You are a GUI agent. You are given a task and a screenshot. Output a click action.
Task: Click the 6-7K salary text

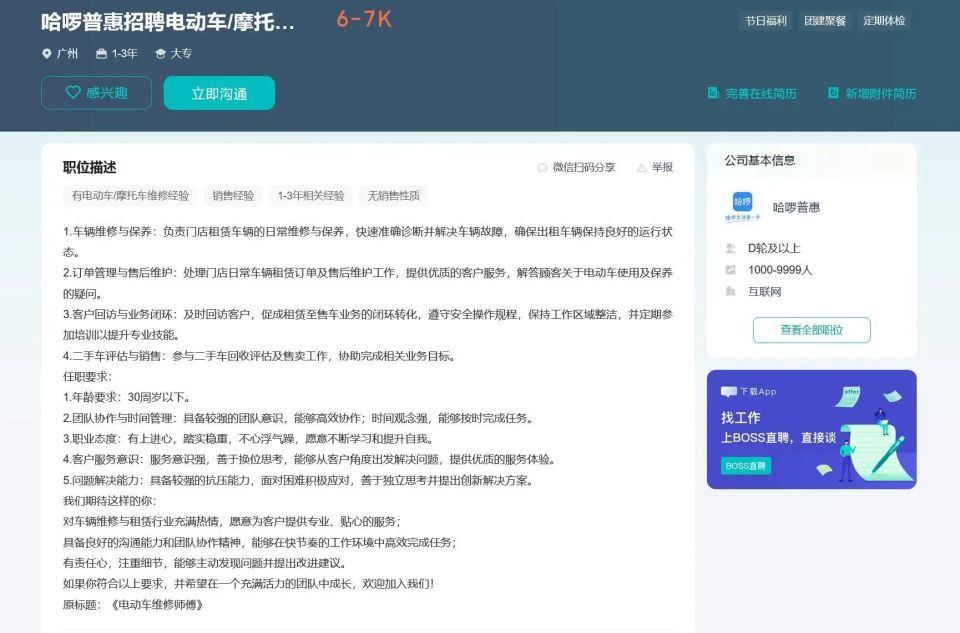coord(364,18)
